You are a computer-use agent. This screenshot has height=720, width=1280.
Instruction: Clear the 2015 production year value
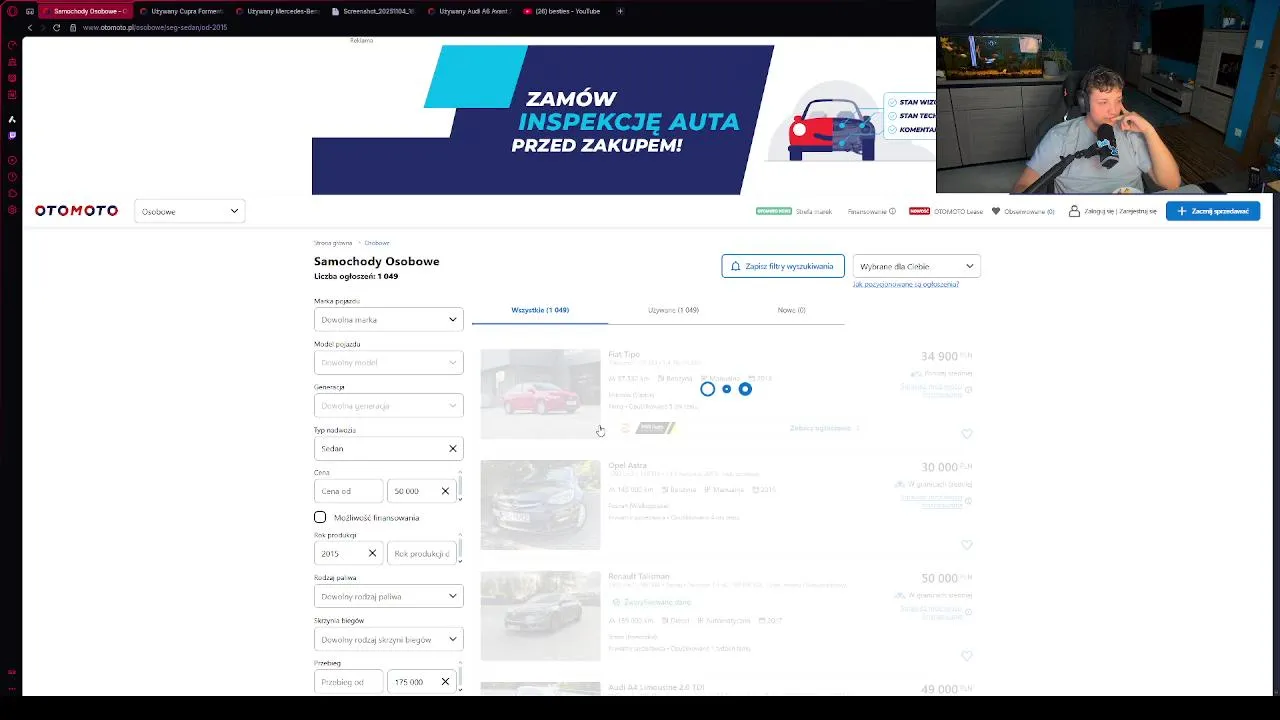click(x=372, y=553)
